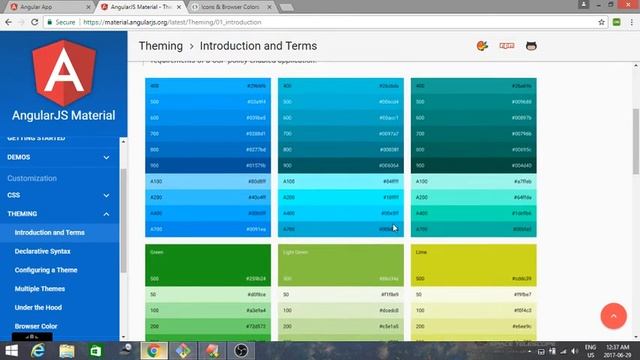This screenshot has height=360, width=640.
Task: Open the taskbar clock showing 12:37 AM
Action: (617, 351)
